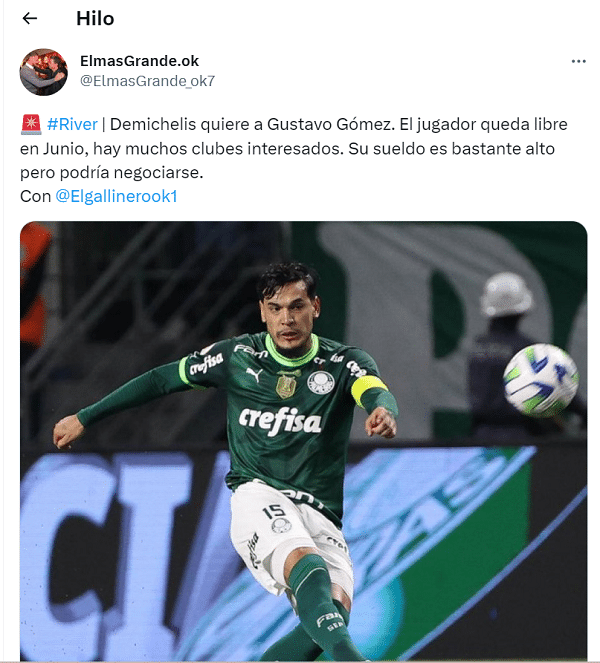This screenshot has height=663, width=600.
Task: Click the red siren emoji
Action: click(31, 124)
